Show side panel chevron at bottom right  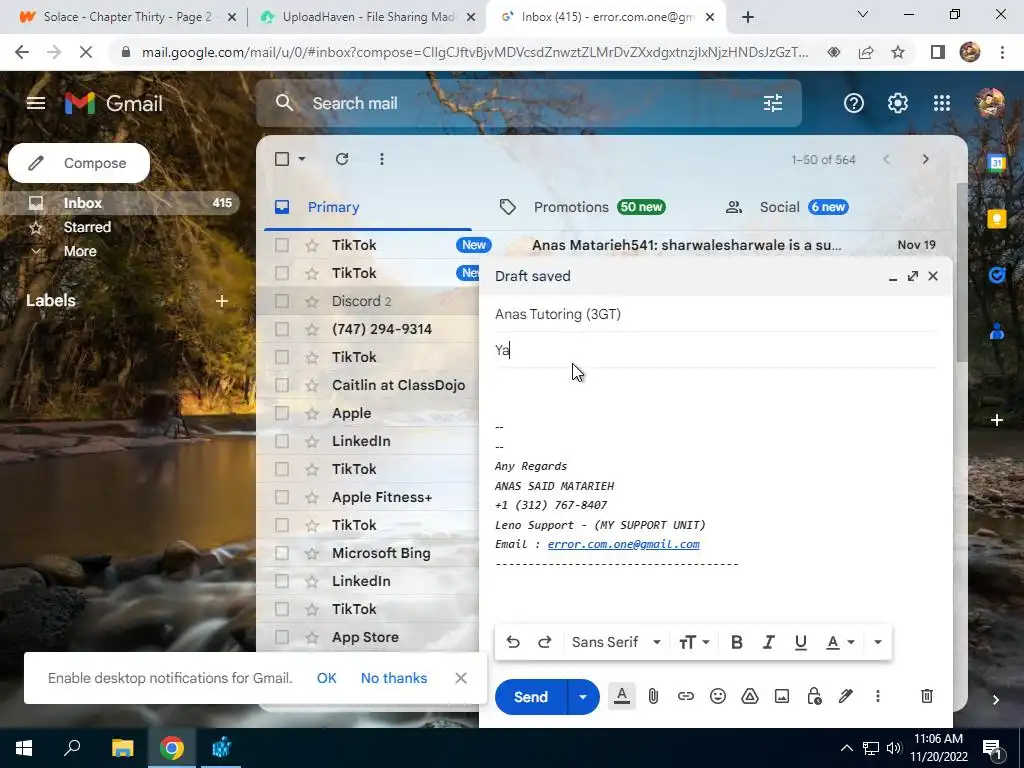(996, 700)
